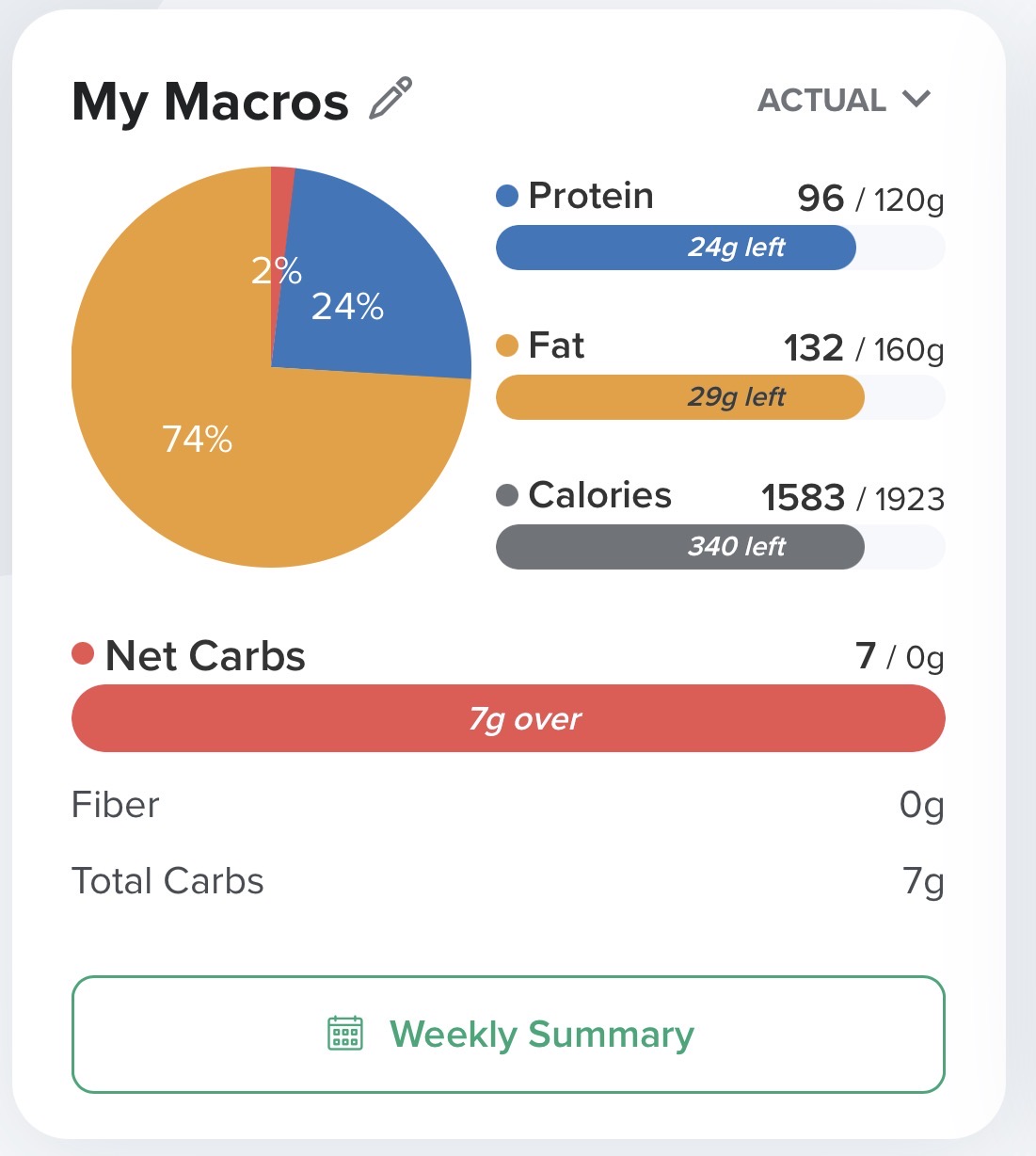Screen dimensions: 1036x1156
Task: Open the Weekly Summary
Action: tap(508, 1034)
